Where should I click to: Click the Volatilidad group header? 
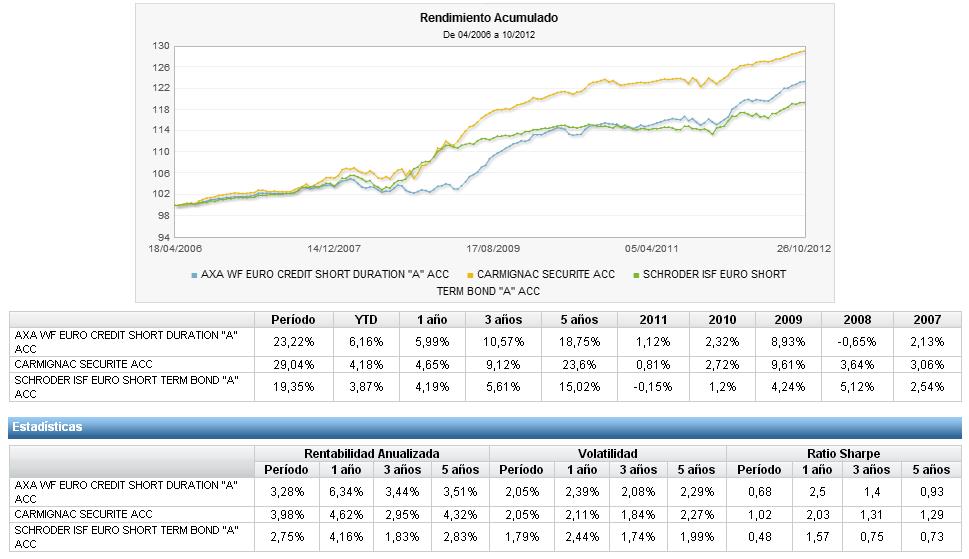[x=608, y=454]
